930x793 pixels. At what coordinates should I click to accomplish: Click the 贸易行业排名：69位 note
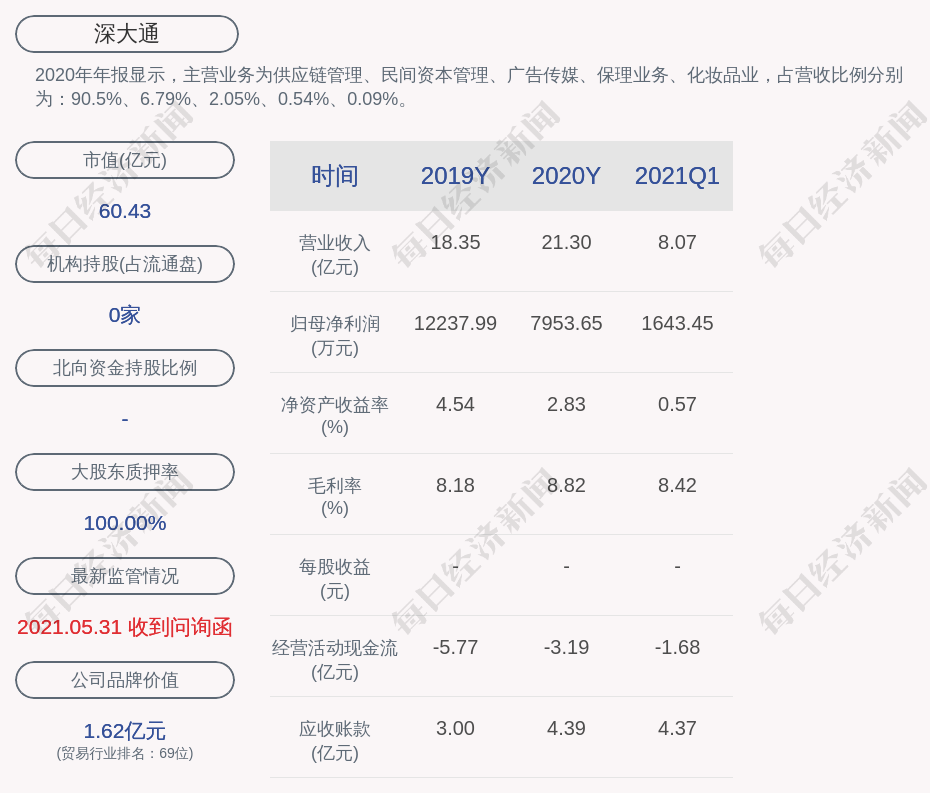click(x=125, y=754)
